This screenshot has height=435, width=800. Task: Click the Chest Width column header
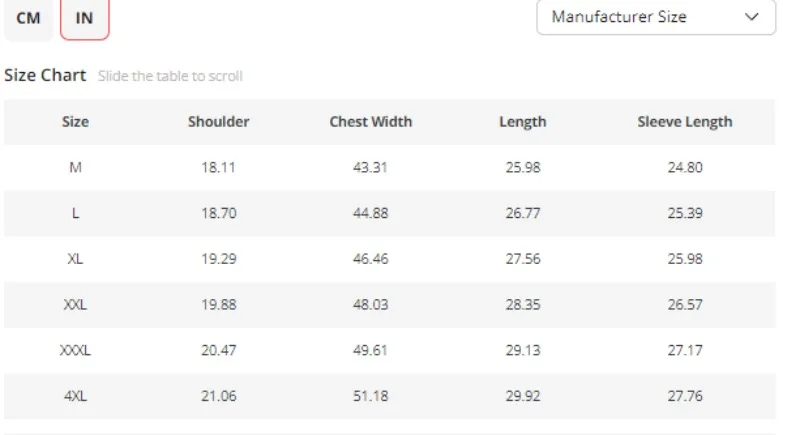(x=371, y=122)
